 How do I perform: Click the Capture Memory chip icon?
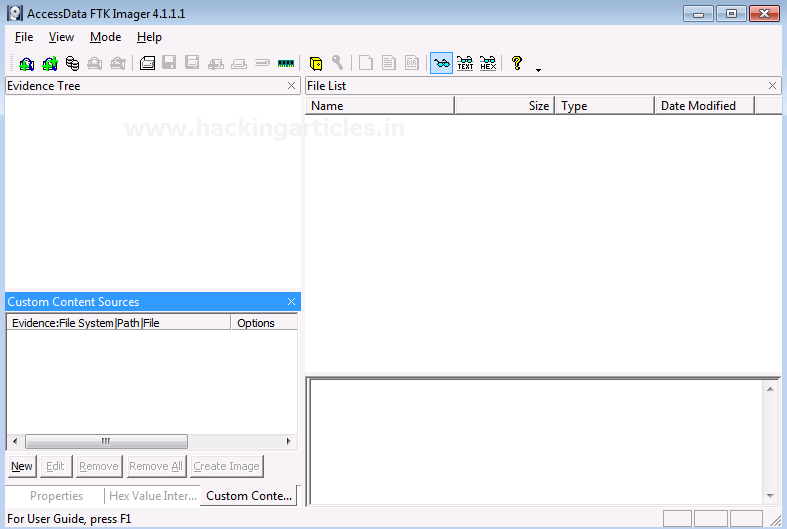pos(286,63)
